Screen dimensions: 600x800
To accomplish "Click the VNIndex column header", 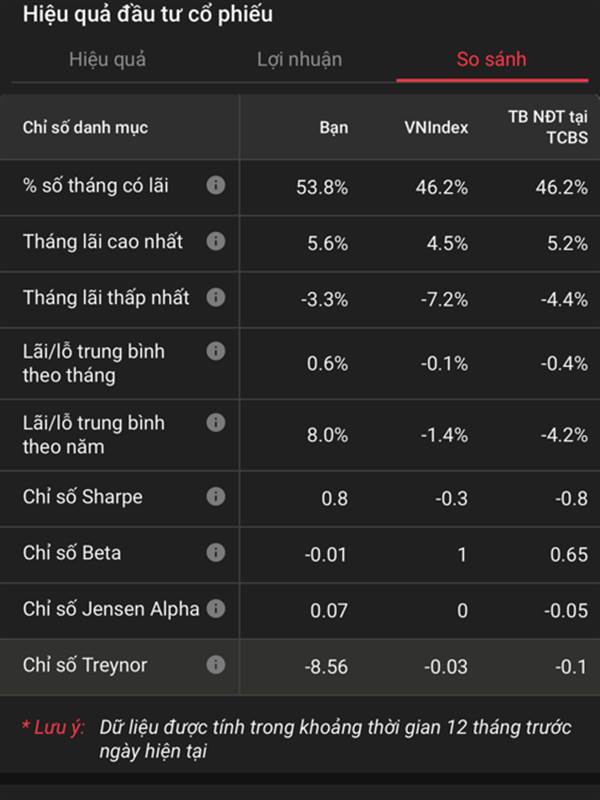I will pyautogui.click(x=436, y=128).
